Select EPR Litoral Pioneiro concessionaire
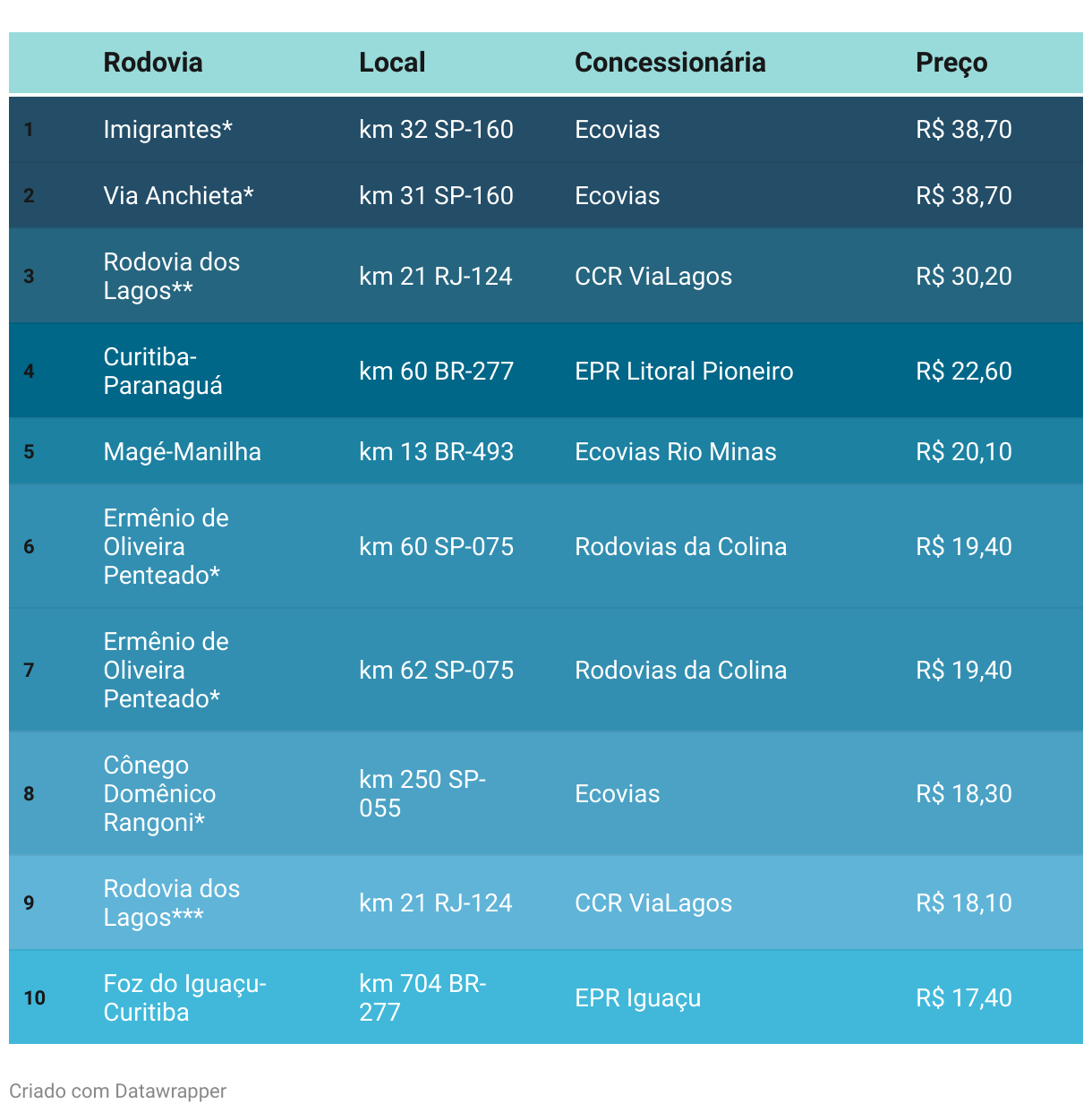The width and height of the screenshot is (1092, 1112). (684, 372)
